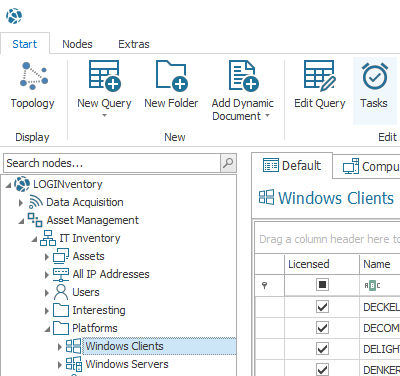Viewport: 400px width, 376px height.
Task: Click the DECOM name cell
Action: pyautogui.click(x=380, y=328)
